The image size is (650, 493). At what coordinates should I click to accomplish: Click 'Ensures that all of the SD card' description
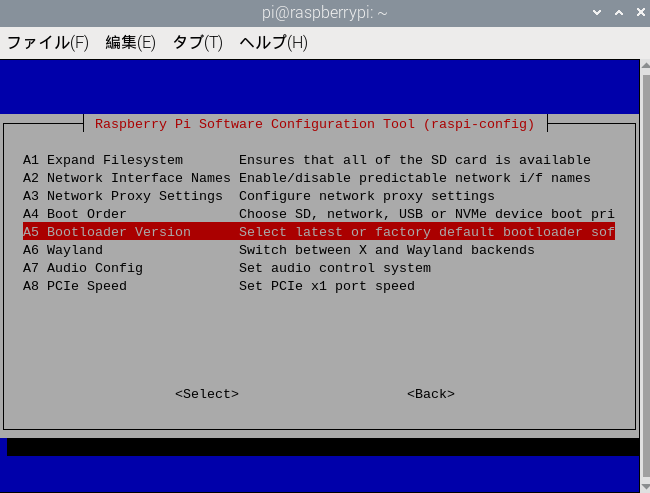(415, 160)
